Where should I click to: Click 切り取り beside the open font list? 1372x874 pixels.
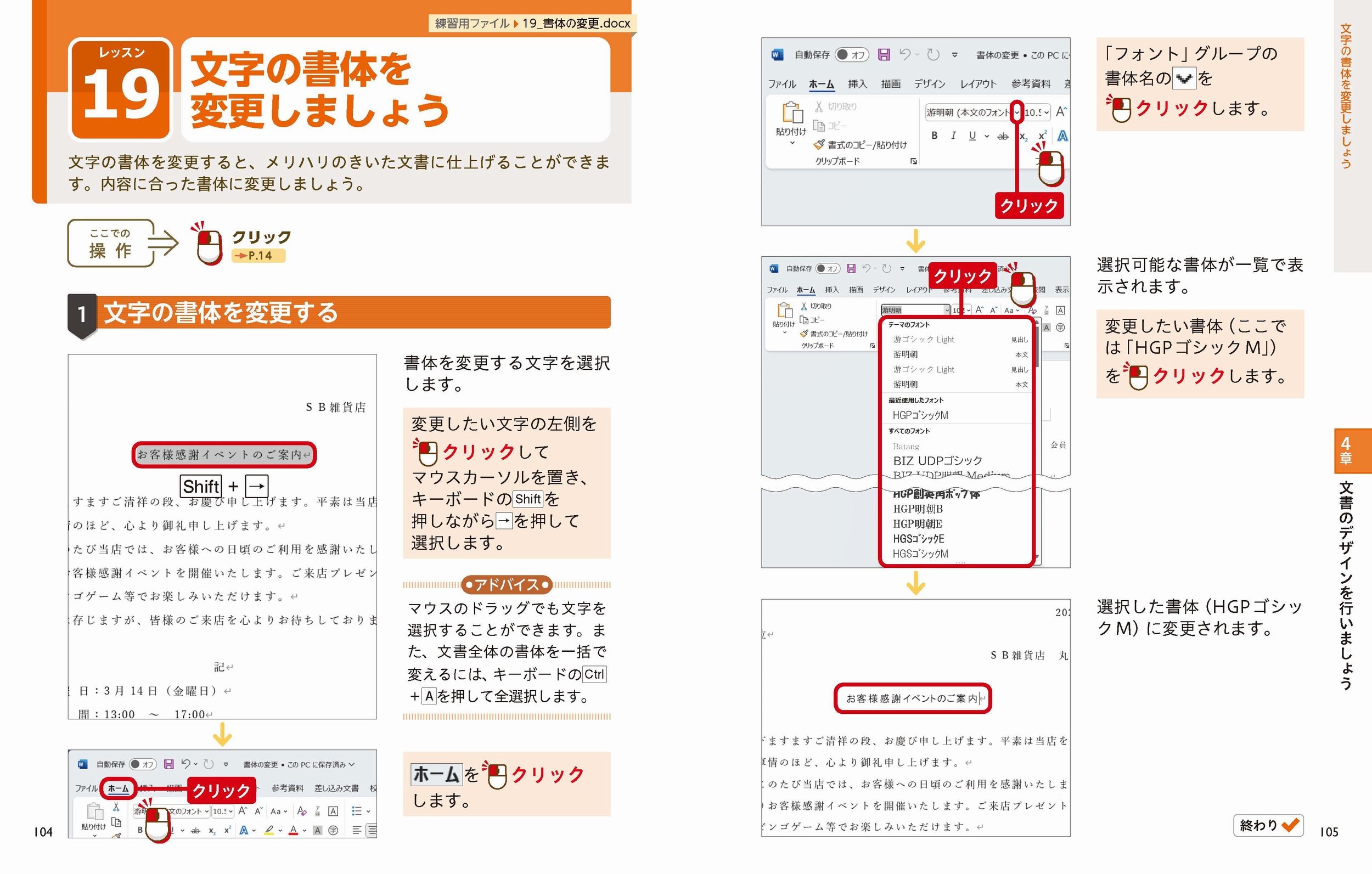pos(816,306)
